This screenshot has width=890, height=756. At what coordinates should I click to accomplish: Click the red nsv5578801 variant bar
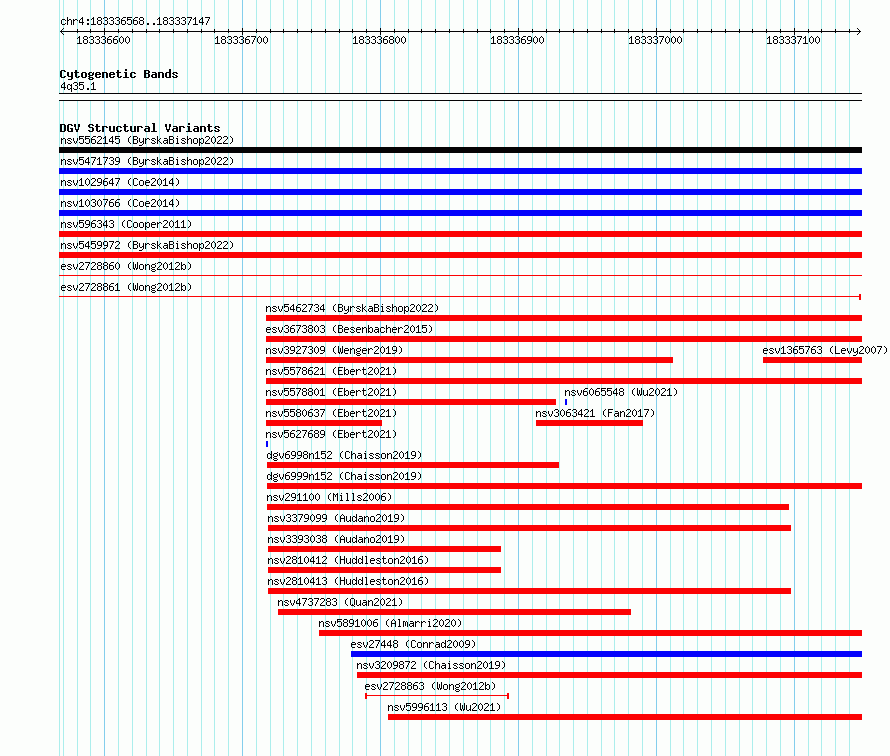click(411, 402)
